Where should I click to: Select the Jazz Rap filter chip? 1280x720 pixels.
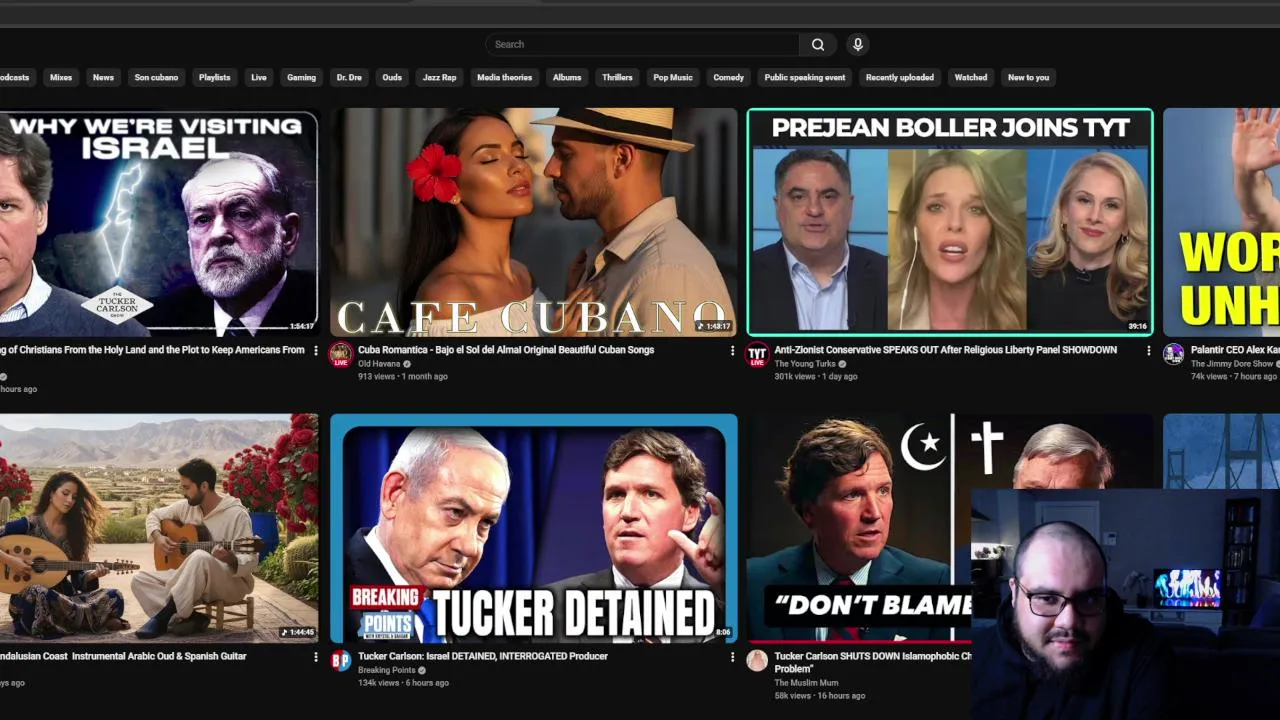tap(439, 77)
